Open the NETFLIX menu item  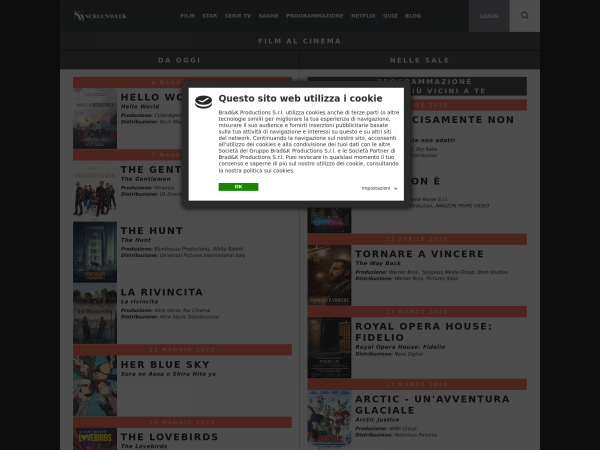pos(361,16)
